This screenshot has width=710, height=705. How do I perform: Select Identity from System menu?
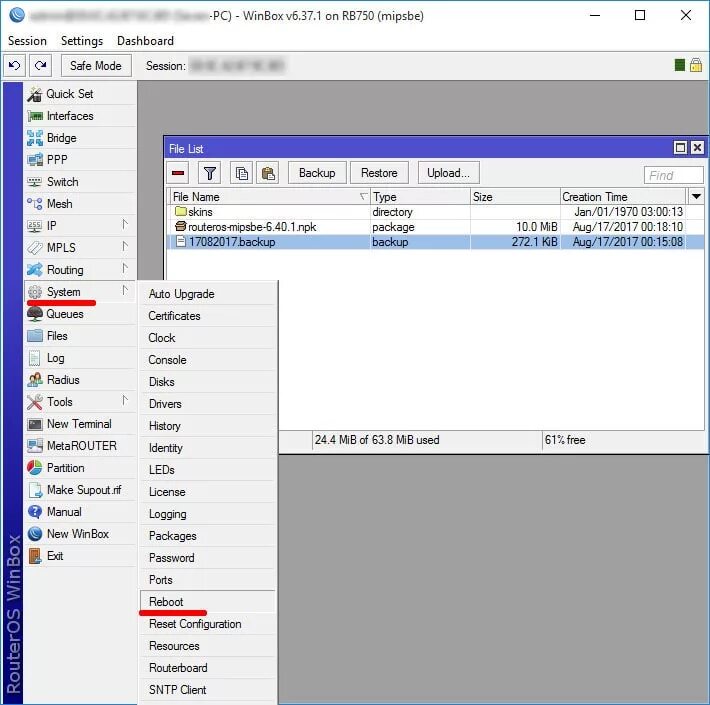coord(208,448)
